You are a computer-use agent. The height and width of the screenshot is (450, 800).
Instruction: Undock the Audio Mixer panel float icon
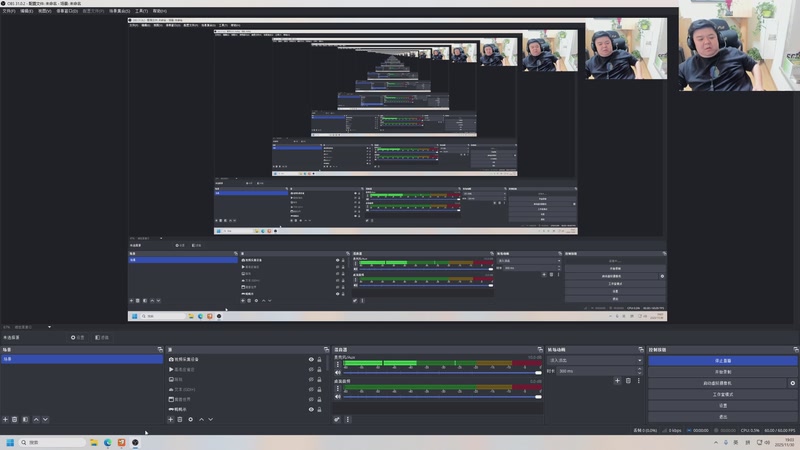coord(540,349)
